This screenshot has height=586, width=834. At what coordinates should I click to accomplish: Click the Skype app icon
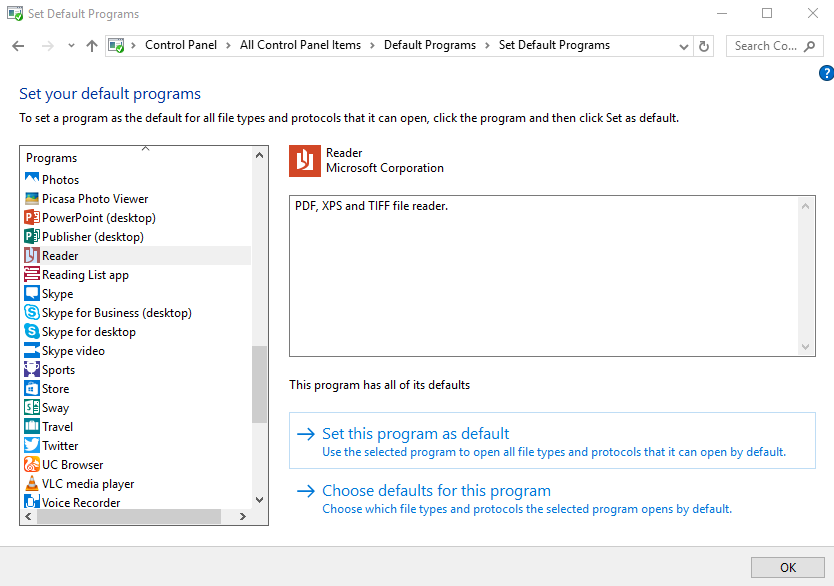click(32, 294)
